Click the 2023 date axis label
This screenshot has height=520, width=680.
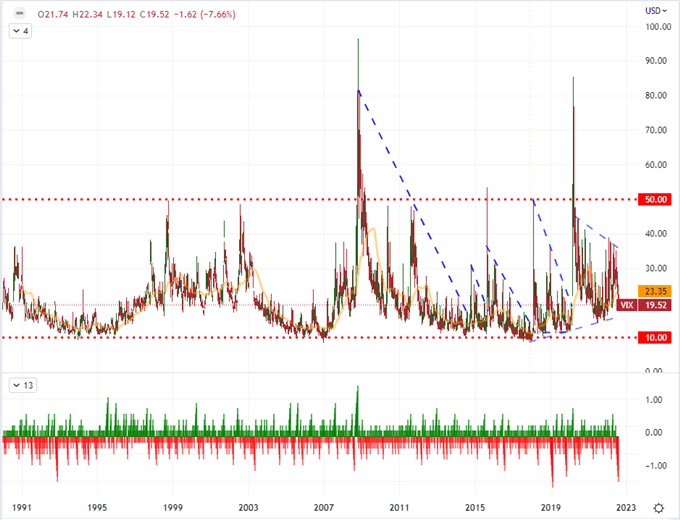pos(626,507)
